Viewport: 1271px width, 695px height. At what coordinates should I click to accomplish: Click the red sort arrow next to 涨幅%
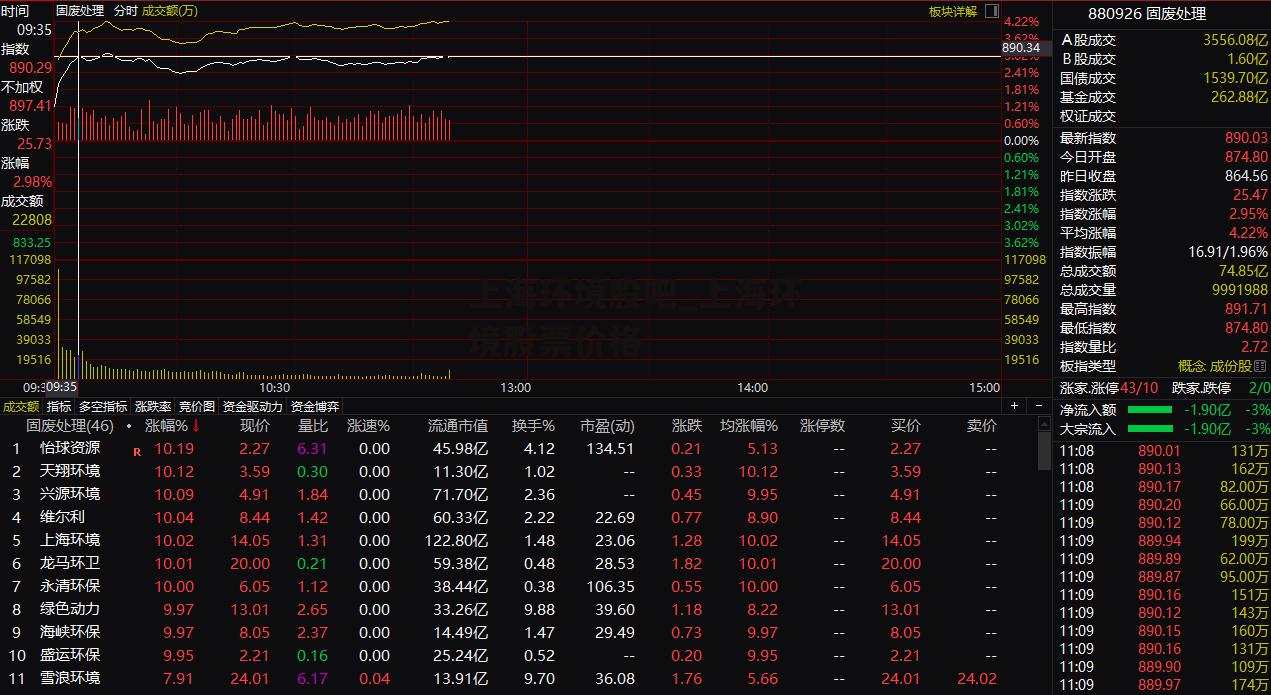tap(196, 426)
